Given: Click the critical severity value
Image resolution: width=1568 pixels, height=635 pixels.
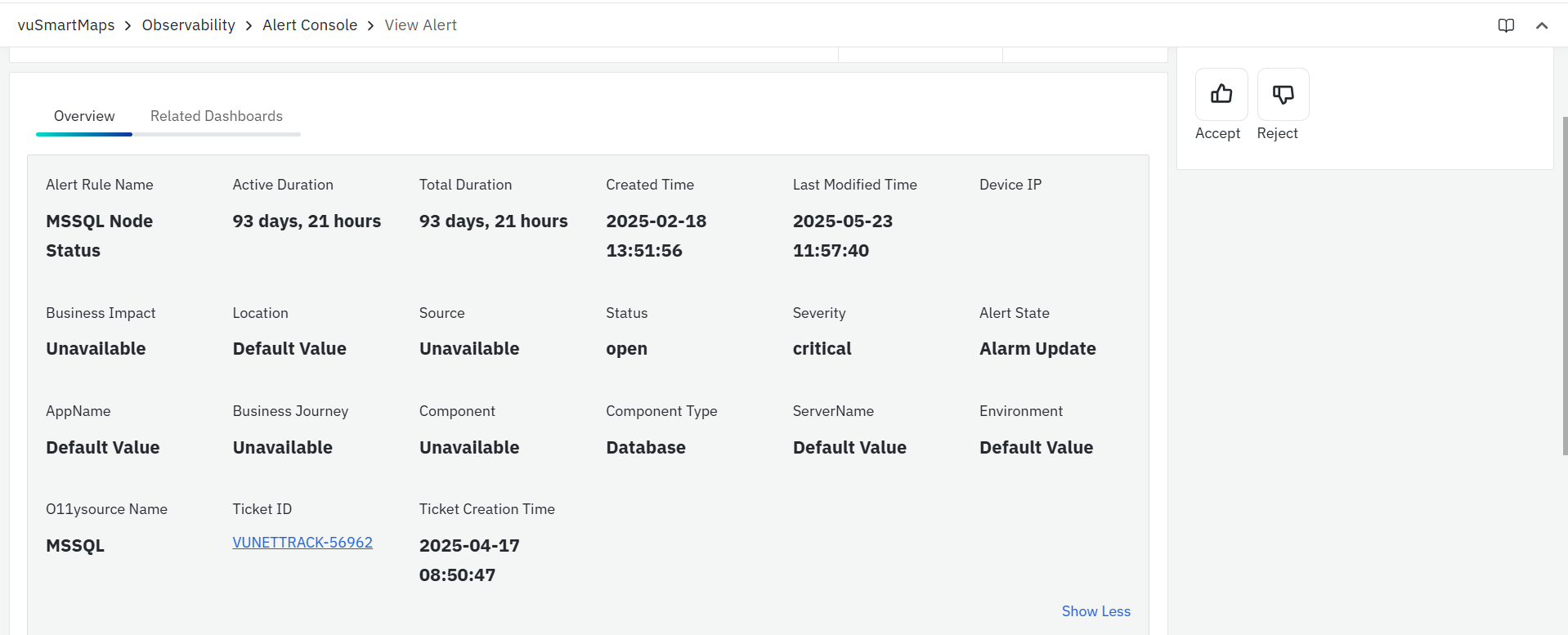Looking at the screenshot, I should click(x=822, y=349).
